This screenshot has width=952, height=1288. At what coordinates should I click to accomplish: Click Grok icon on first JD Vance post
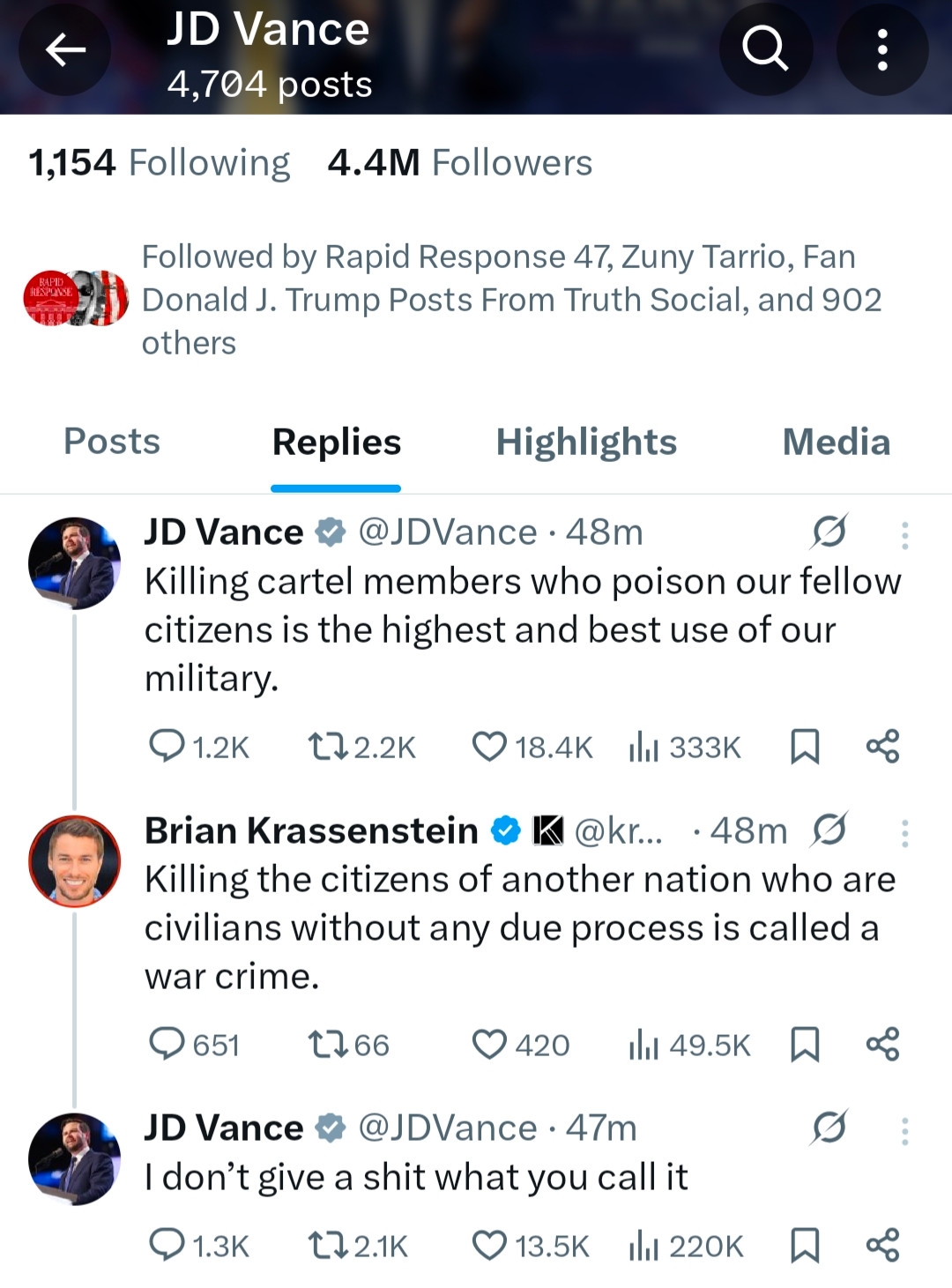click(829, 532)
